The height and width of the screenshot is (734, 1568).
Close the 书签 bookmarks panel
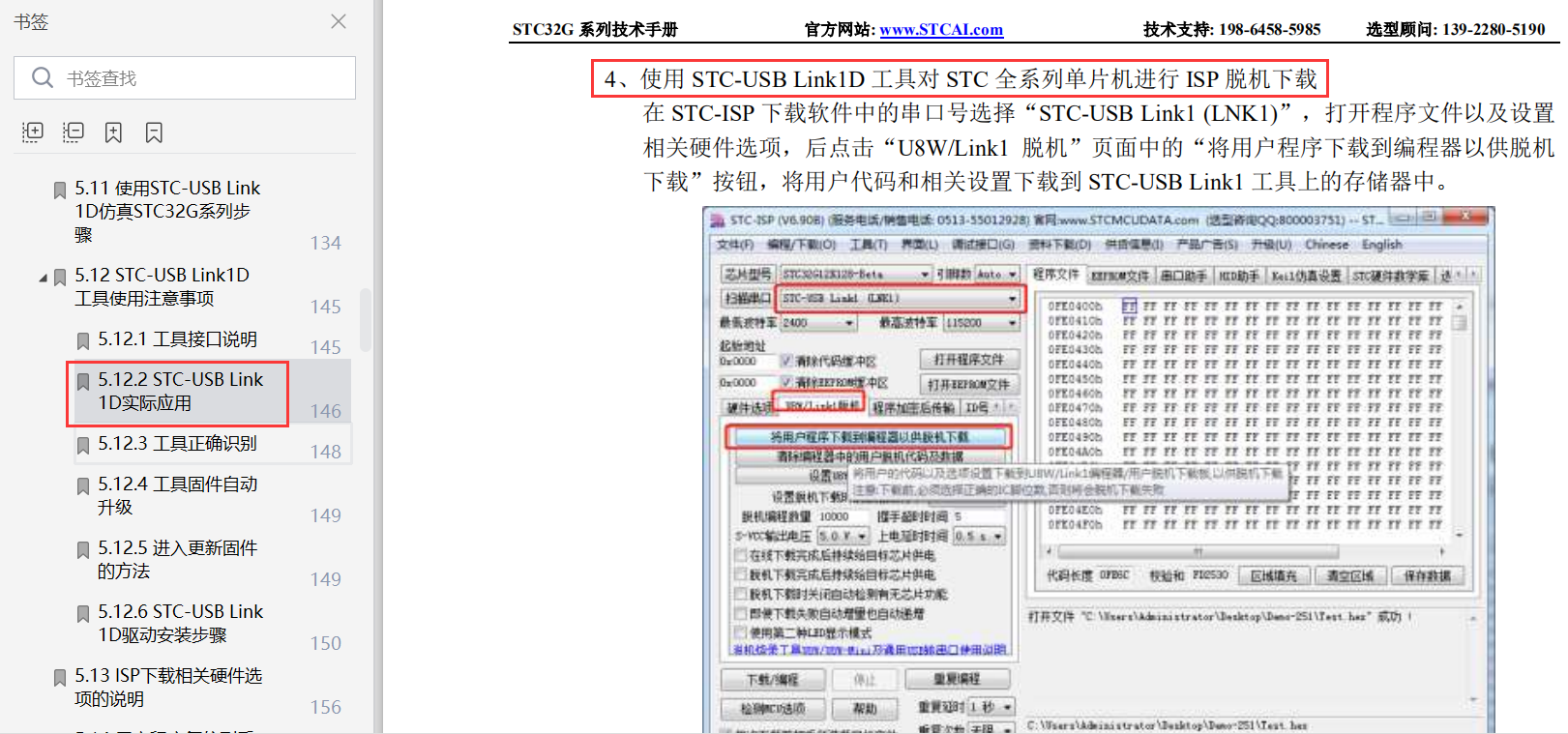339,21
